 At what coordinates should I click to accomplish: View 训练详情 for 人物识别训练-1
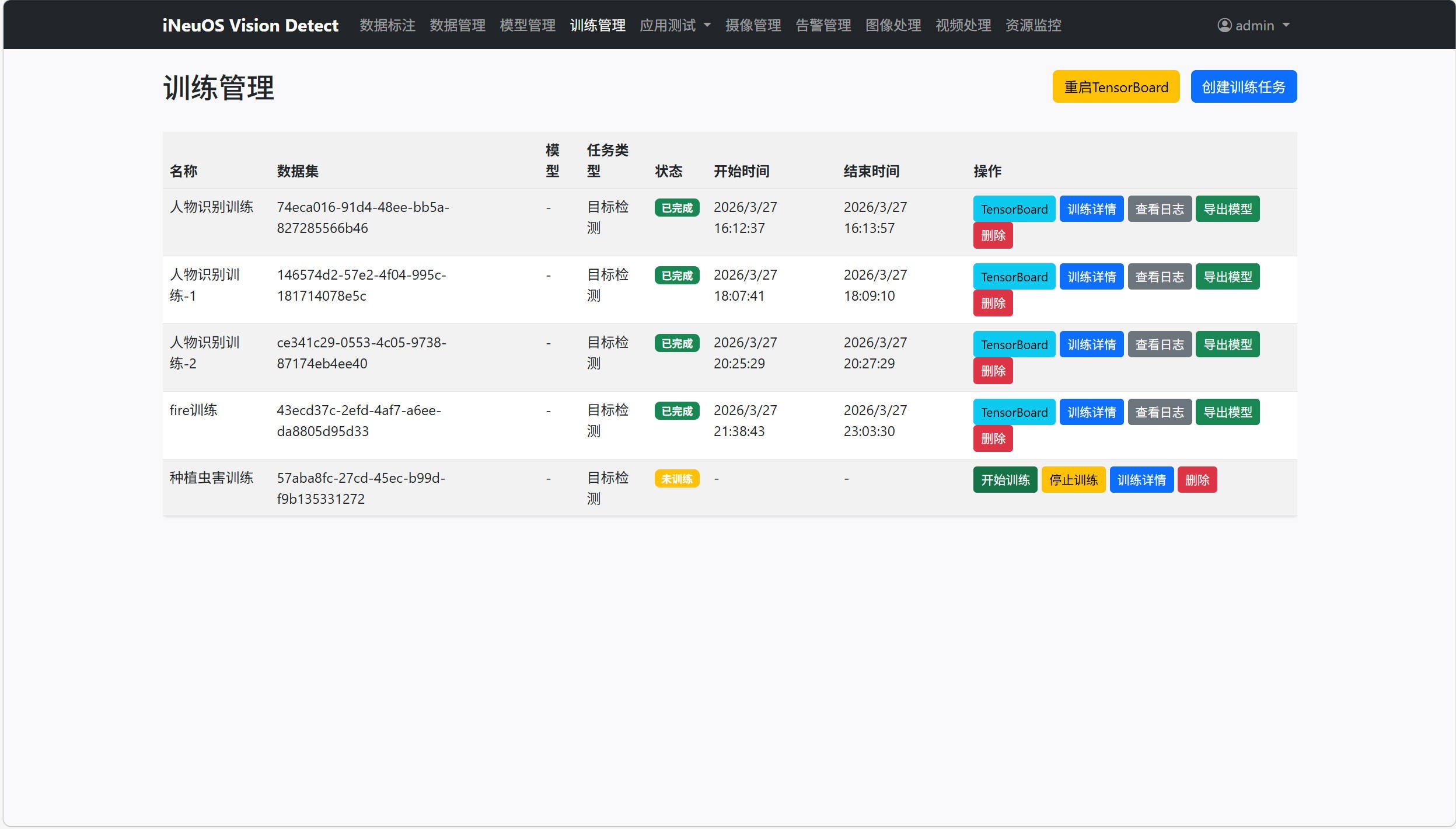(x=1091, y=277)
